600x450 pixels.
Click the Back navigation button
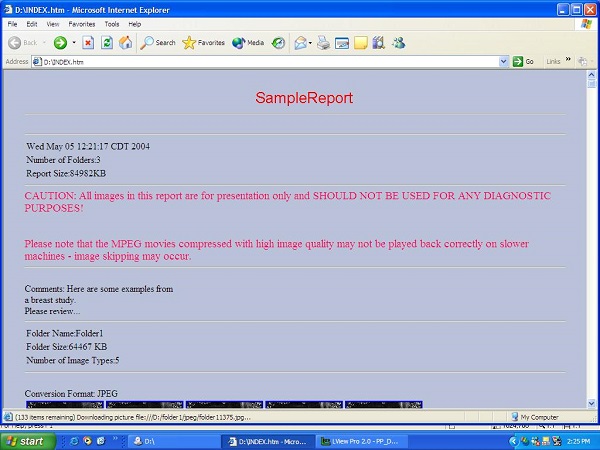point(22,43)
